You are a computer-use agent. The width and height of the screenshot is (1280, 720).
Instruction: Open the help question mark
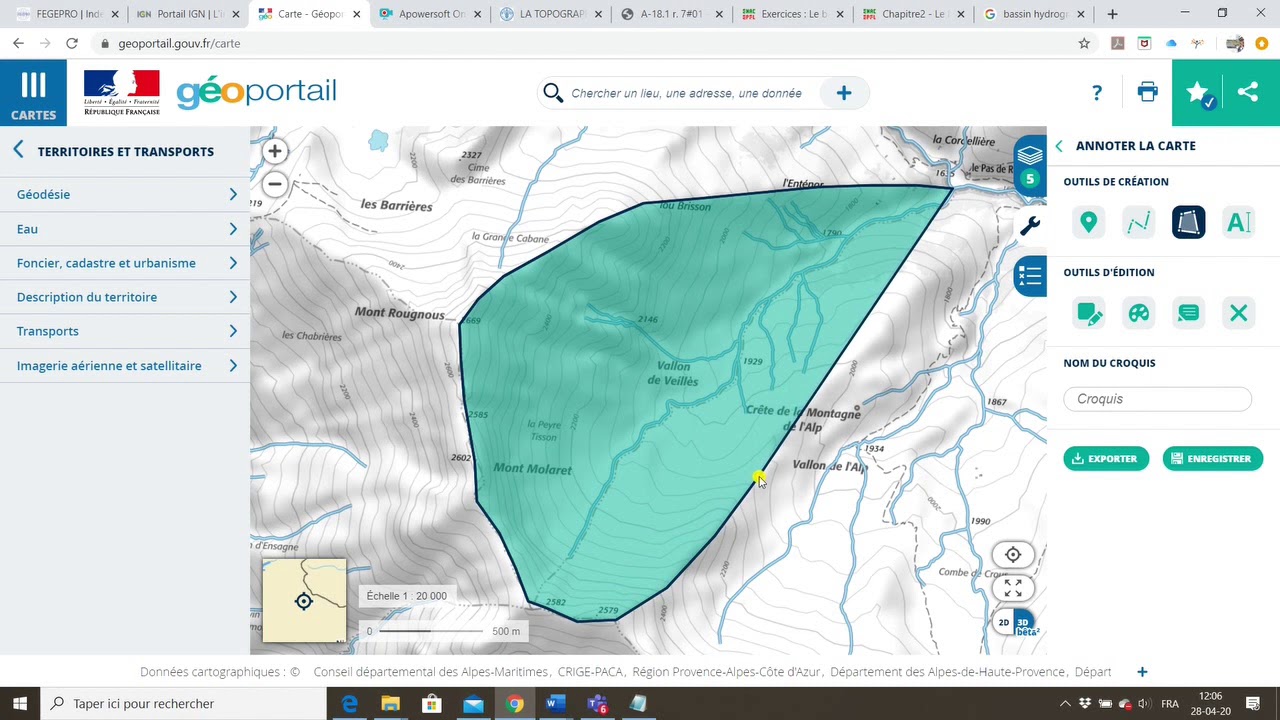[x=1097, y=93]
